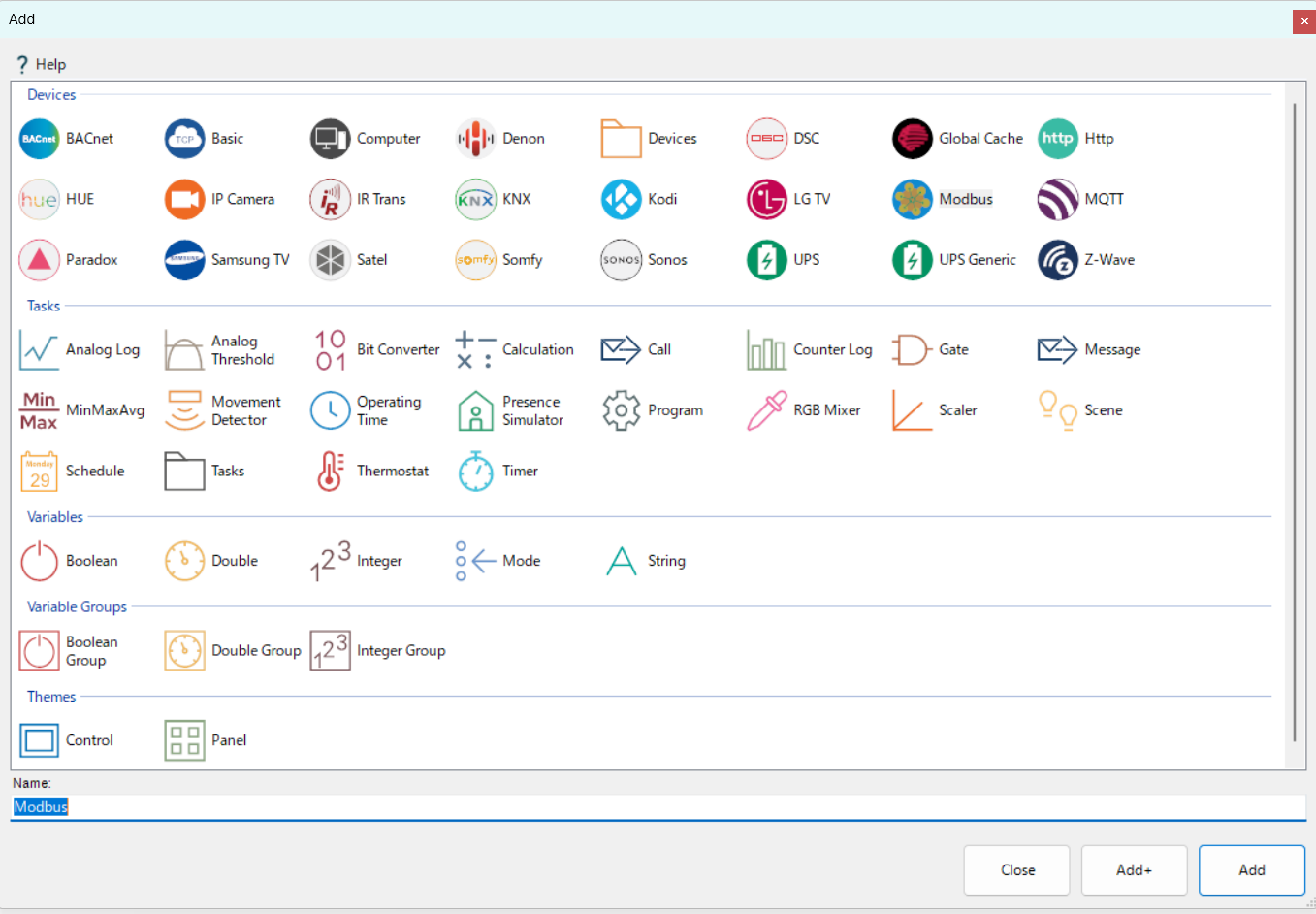Pick the Presence Simulator icon
The height and width of the screenshot is (914, 1316).
[476, 410]
